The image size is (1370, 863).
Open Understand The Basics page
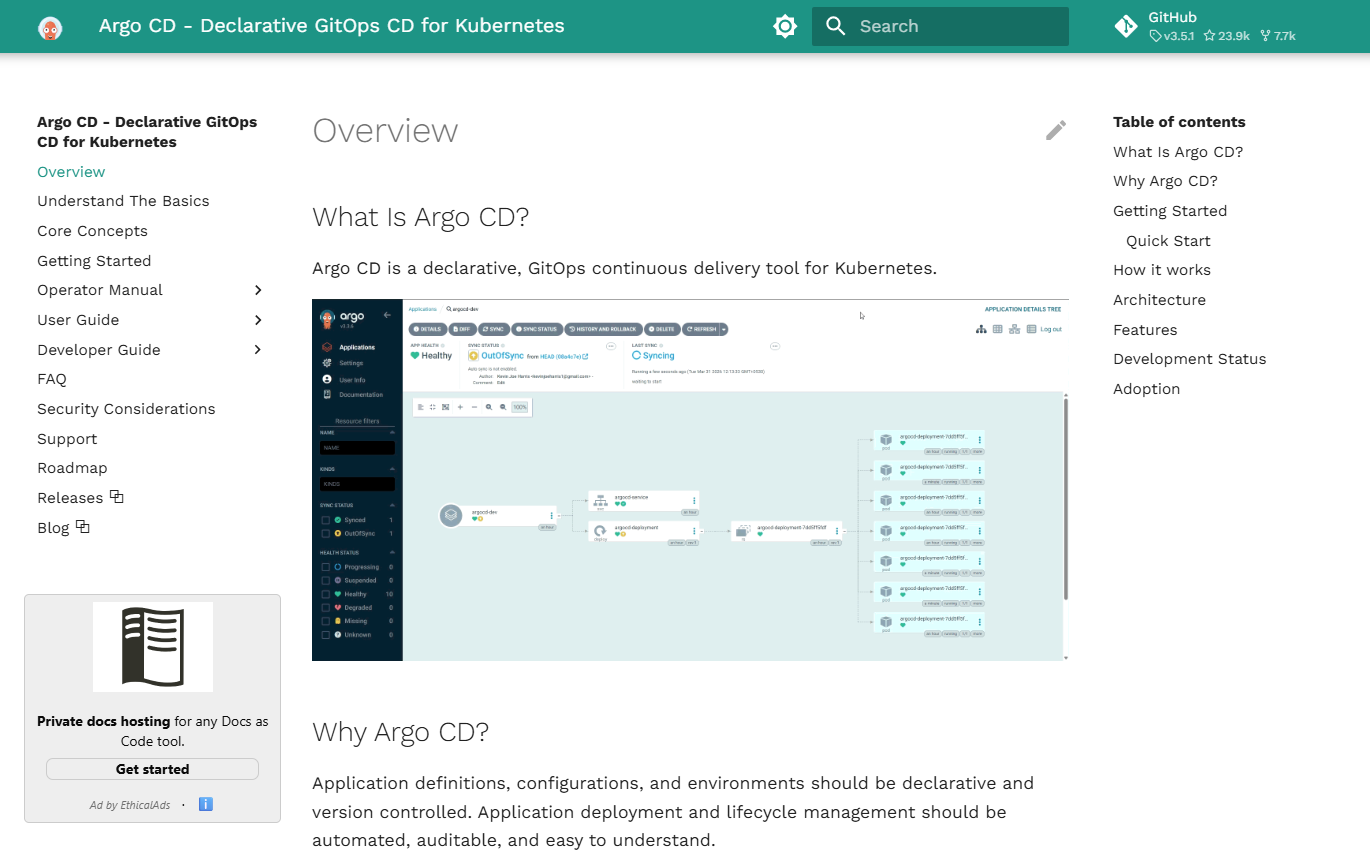pos(123,201)
